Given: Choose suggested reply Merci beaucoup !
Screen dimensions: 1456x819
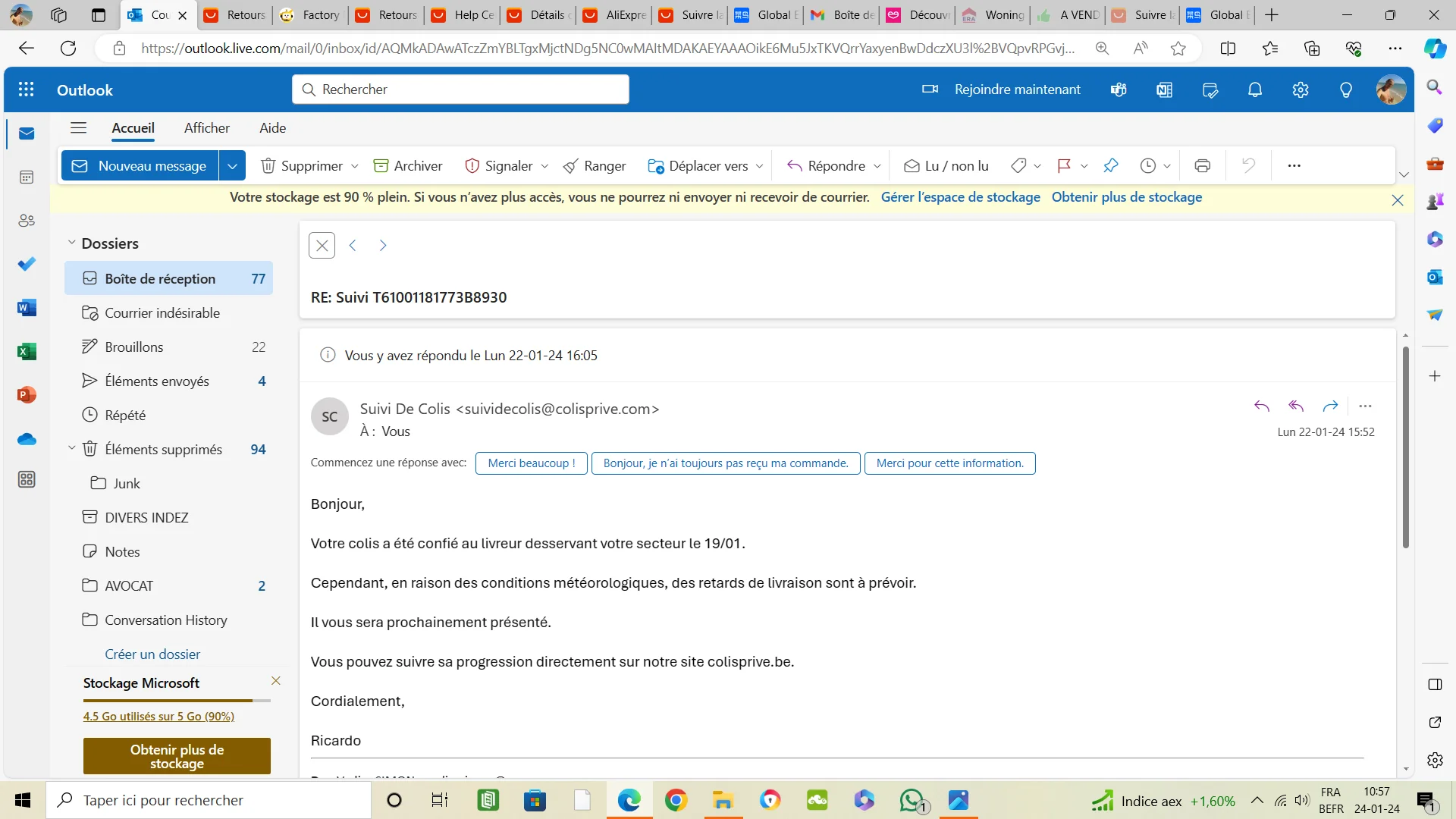Looking at the screenshot, I should [532, 463].
